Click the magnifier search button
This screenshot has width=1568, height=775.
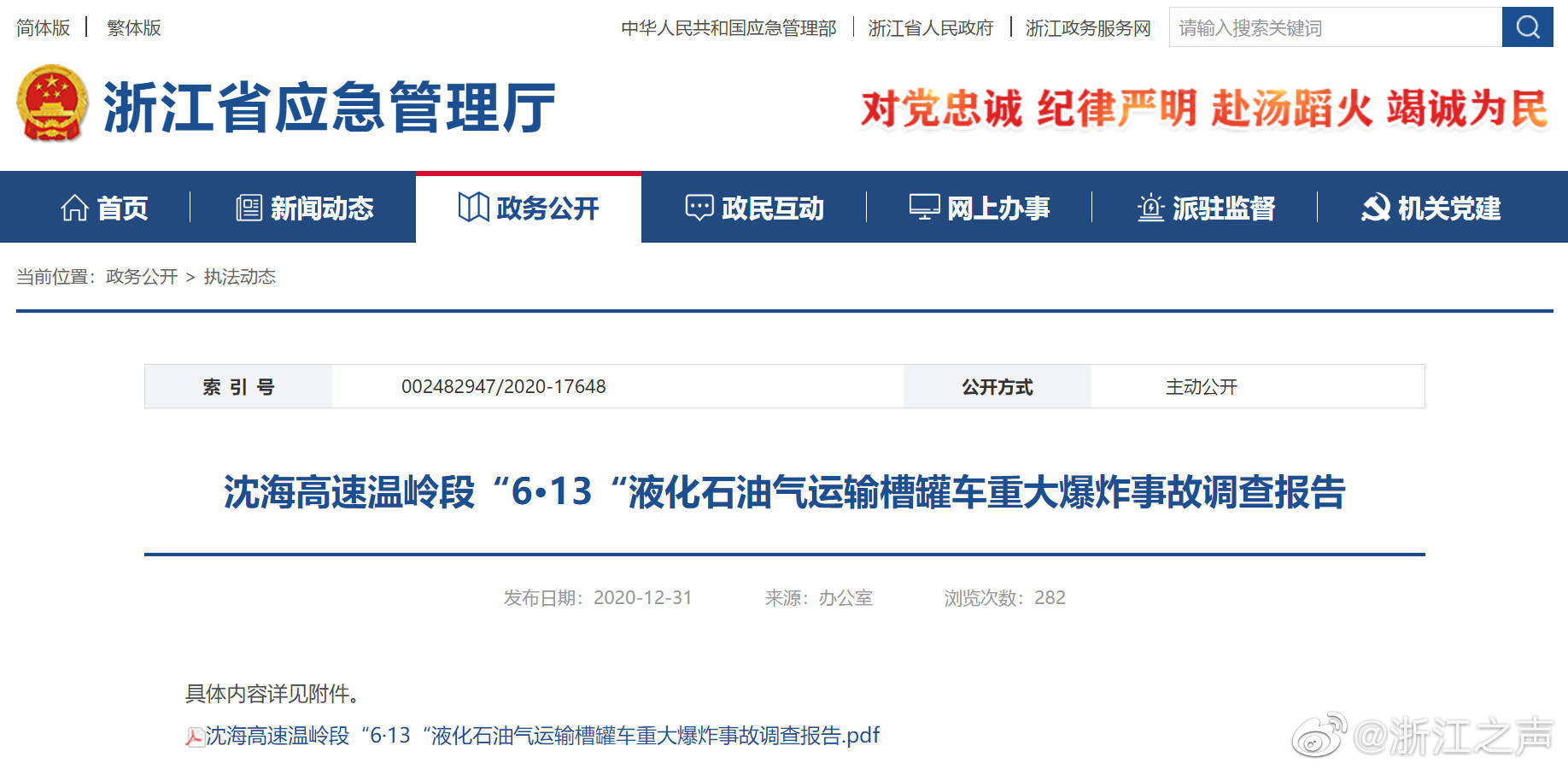click(1527, 27)
